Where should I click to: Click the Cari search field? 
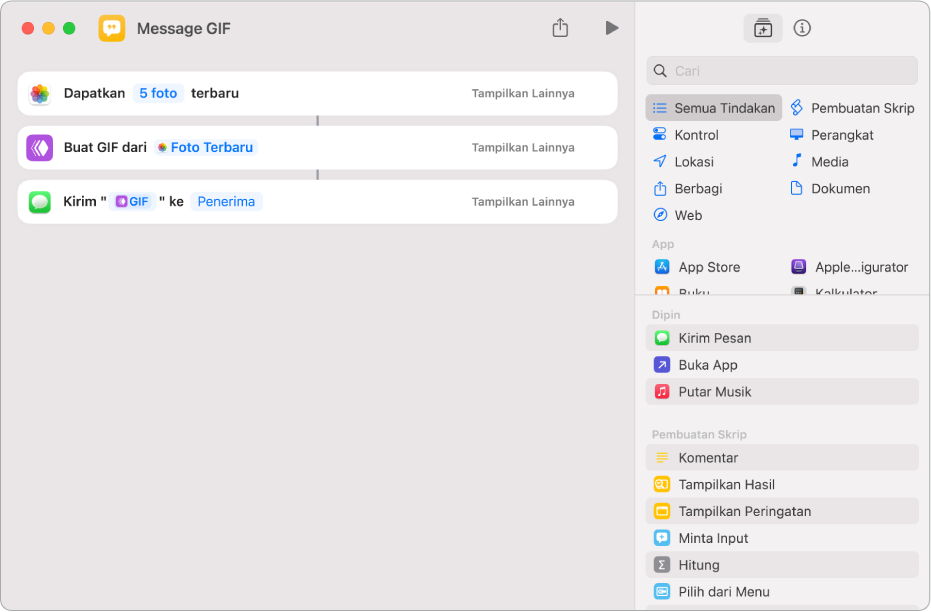782,71
